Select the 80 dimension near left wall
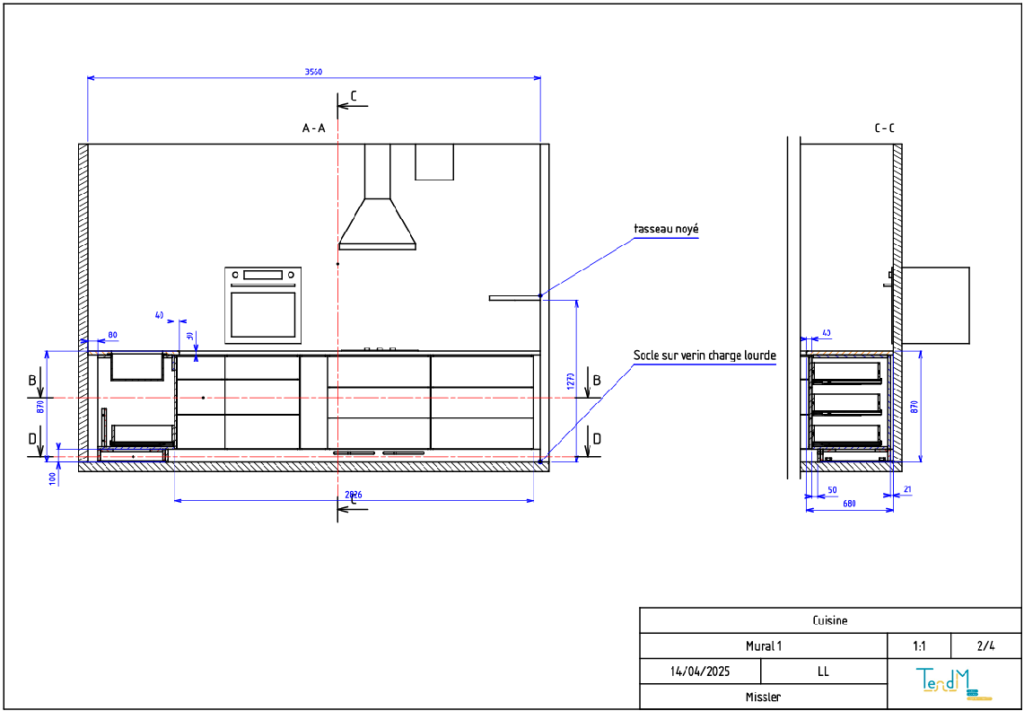The image size is (1024, 711). 112,335
